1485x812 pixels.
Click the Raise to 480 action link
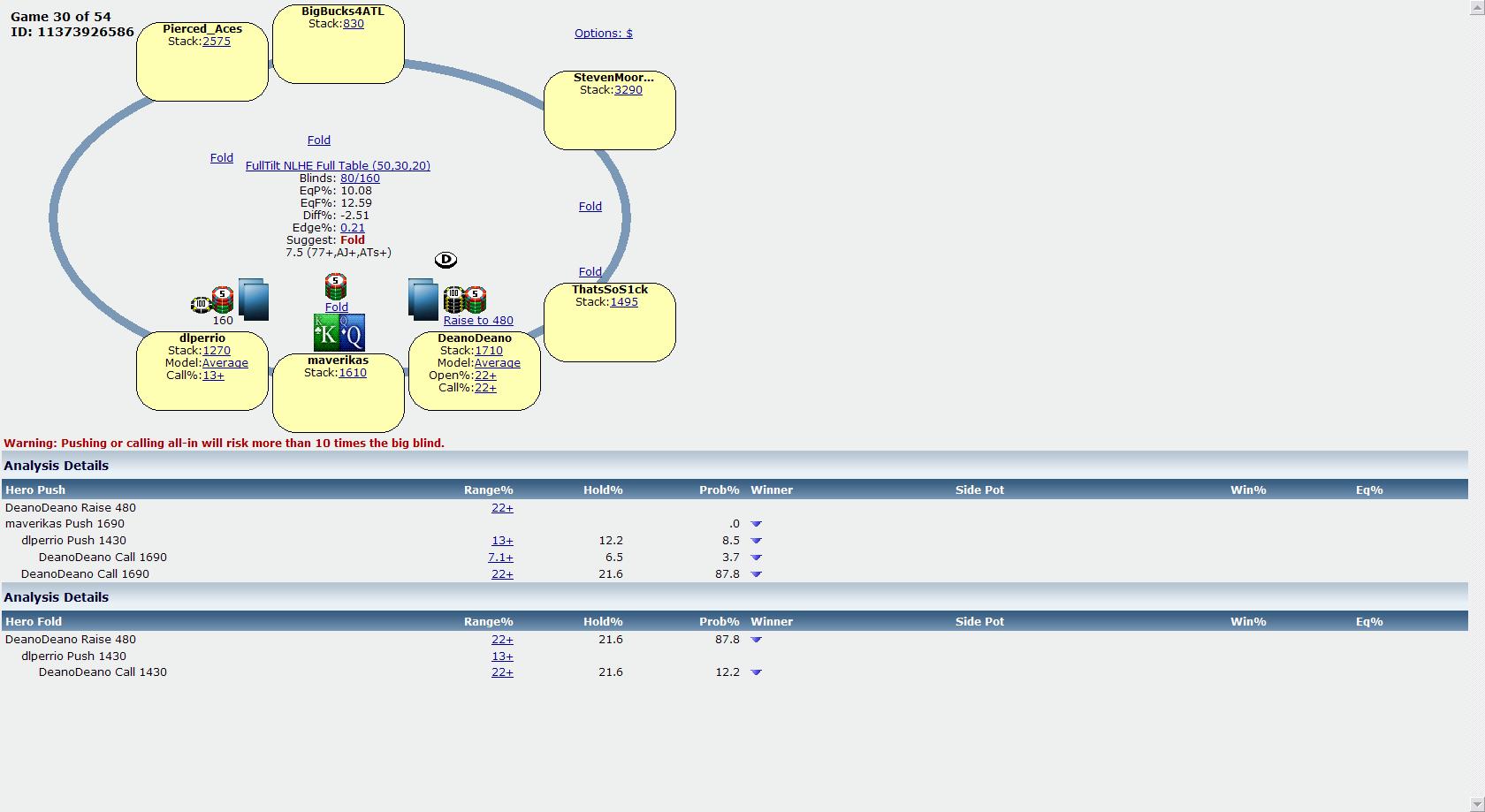(478, 321)
